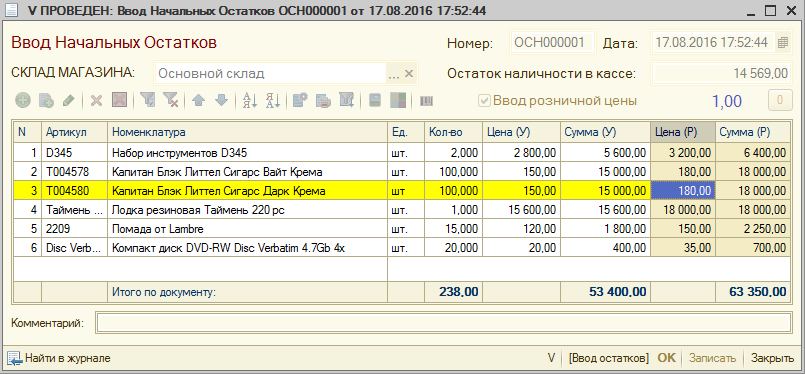Click the move row up arrow
The height and width of the screenshot is (374, 805).
pos(199,100)
